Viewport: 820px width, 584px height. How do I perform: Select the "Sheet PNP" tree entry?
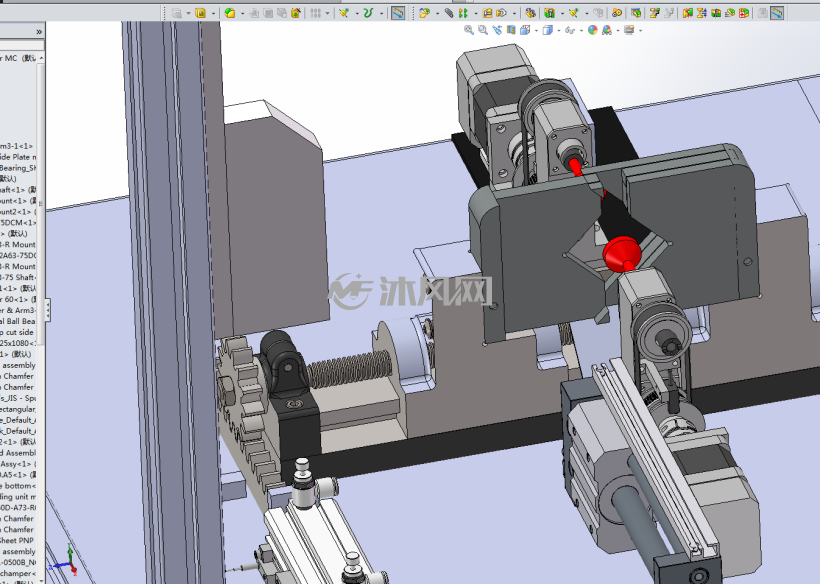(x=17, y=541)
